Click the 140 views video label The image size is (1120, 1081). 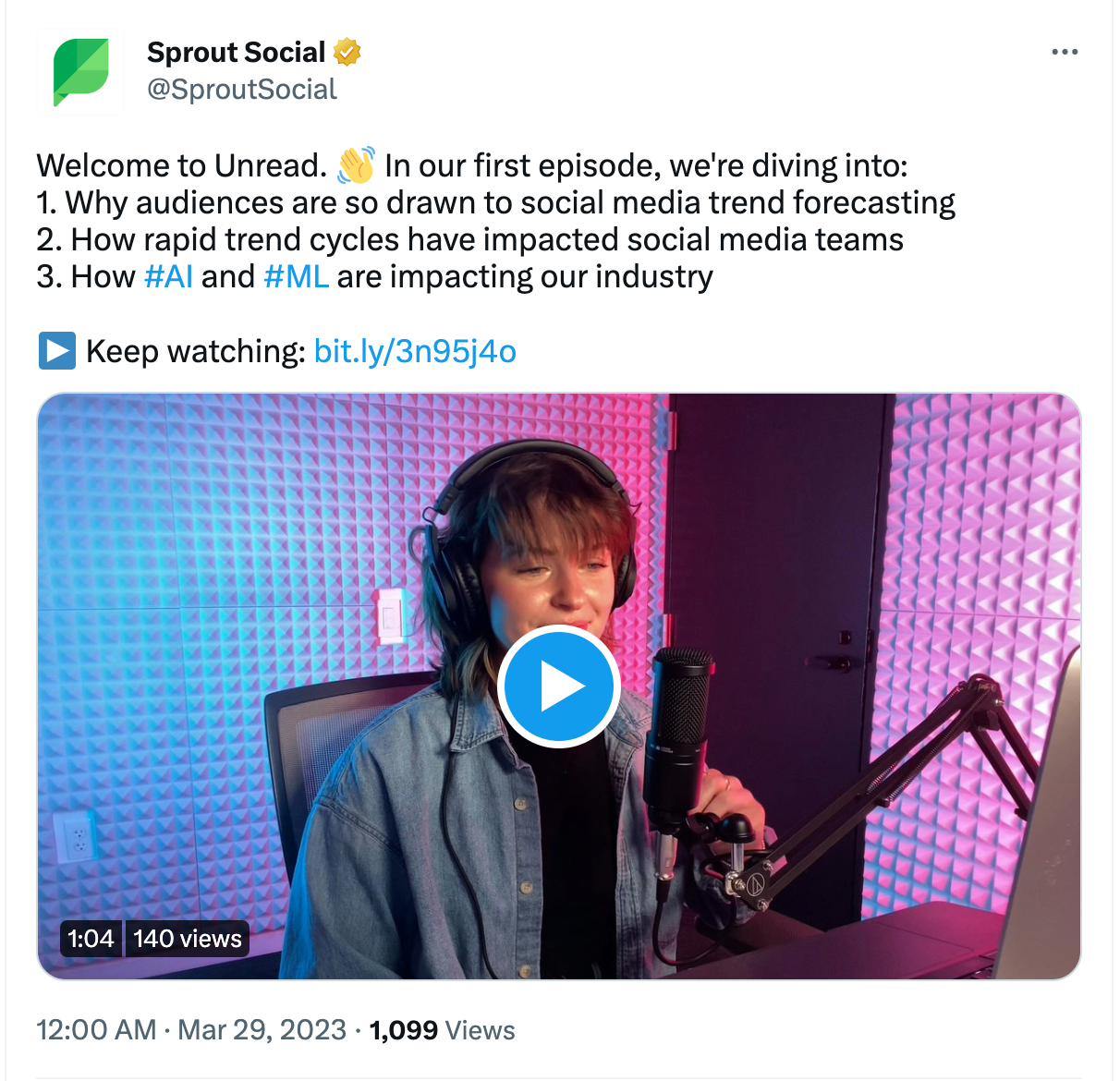(188, 939)
